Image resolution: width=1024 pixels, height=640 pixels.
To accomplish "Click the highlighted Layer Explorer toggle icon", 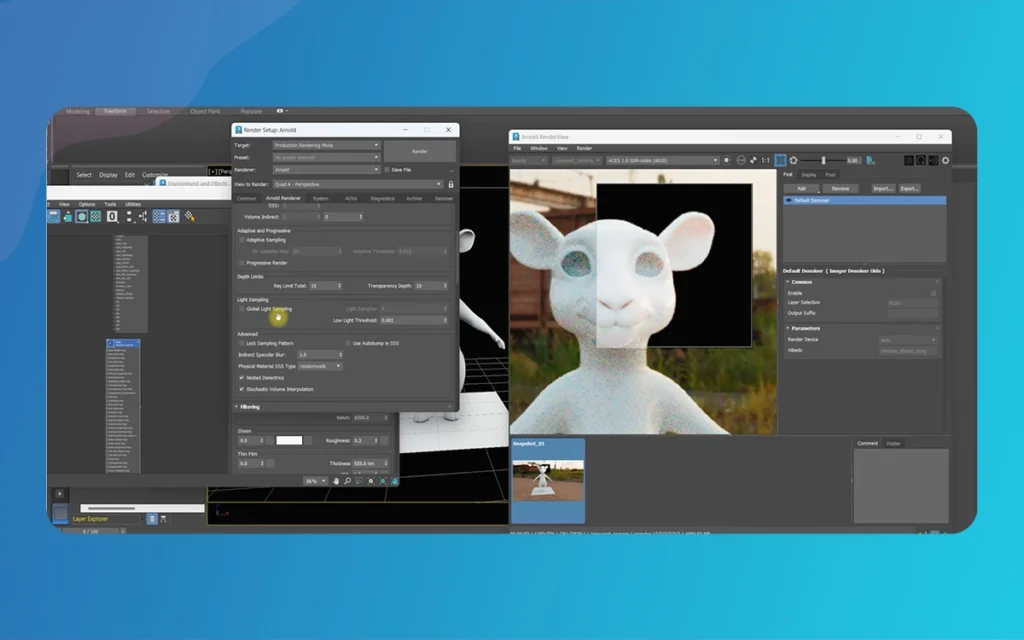I will coord(152,519).
